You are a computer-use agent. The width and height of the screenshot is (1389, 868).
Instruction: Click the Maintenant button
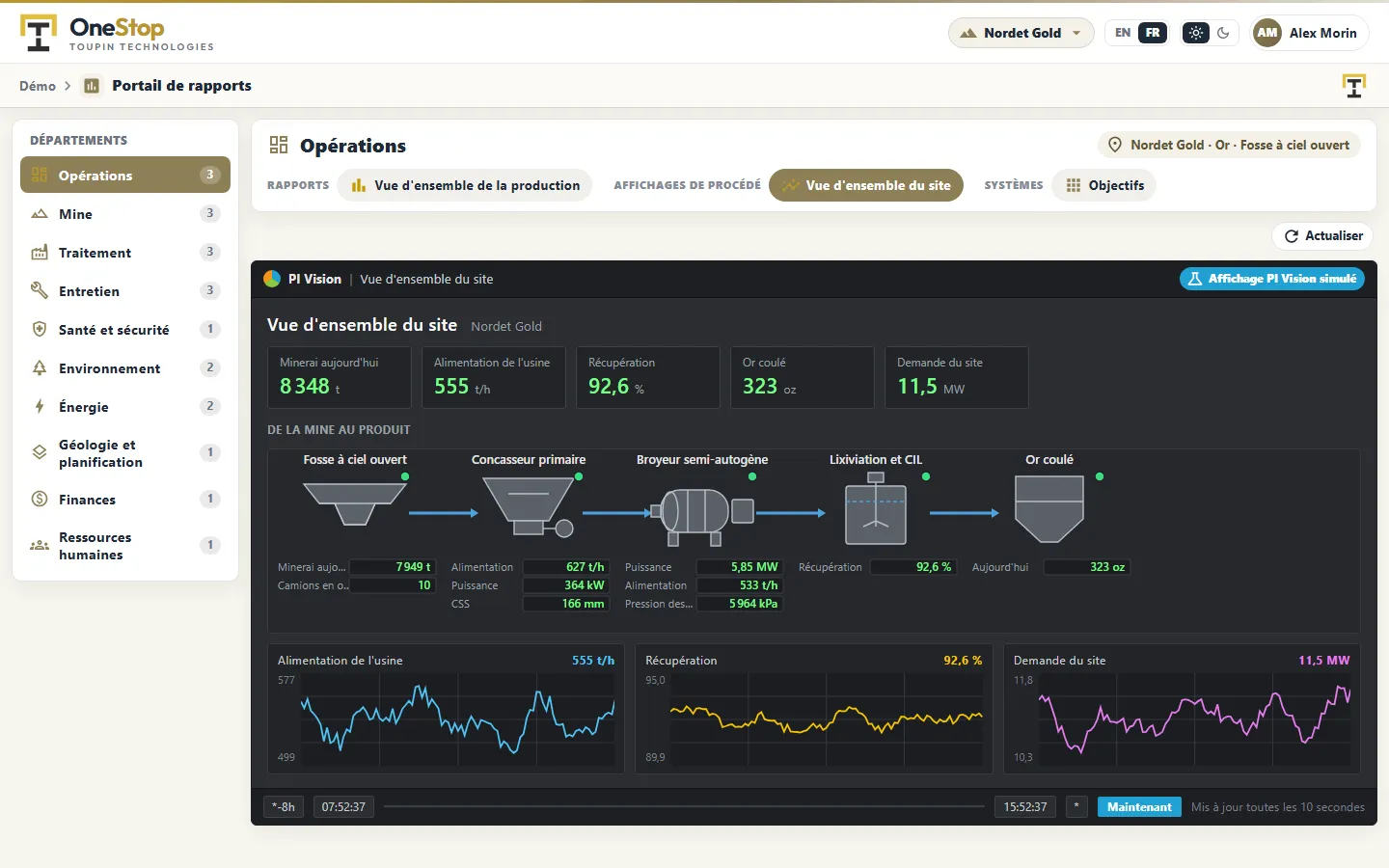tap(1139, 806)
